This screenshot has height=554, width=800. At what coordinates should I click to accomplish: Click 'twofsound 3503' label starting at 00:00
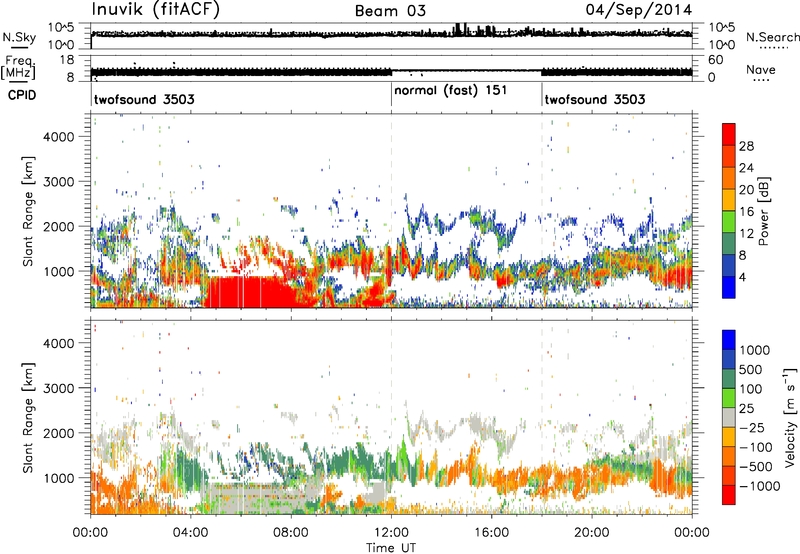coord(144,99)
